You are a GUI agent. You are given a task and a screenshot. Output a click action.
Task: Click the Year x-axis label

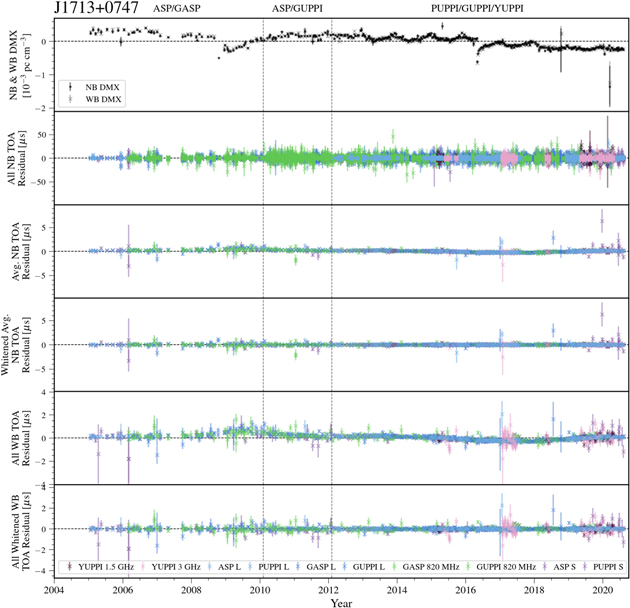[x=342, y=602]
